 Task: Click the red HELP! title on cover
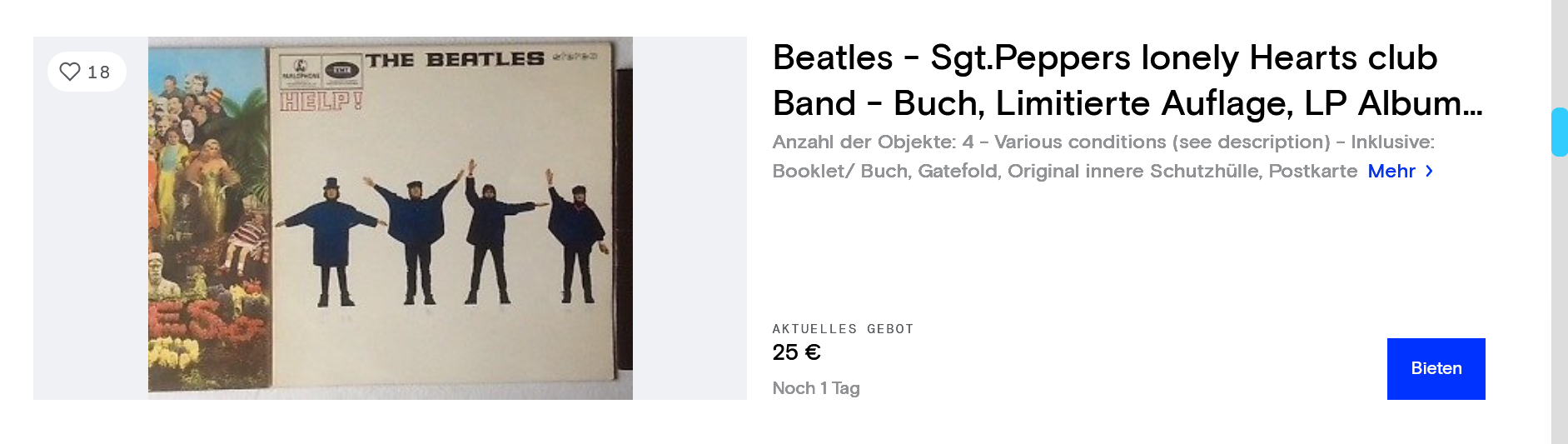[x=321, y=102]
